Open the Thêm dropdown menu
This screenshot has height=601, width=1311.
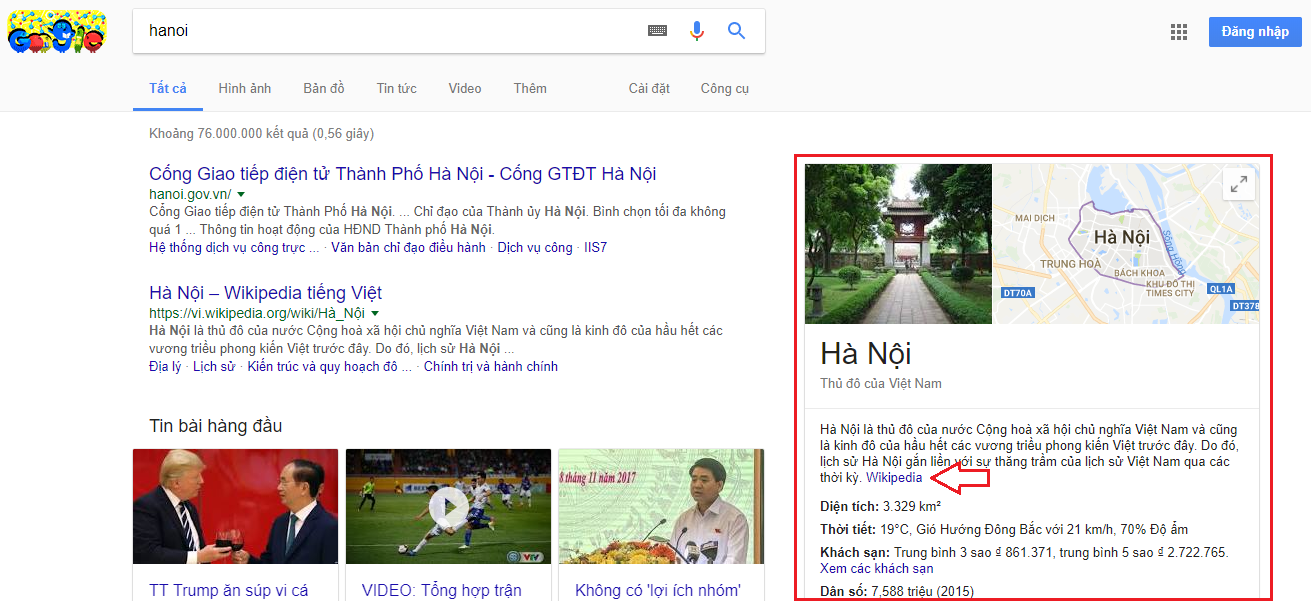(x=529, y=88)
